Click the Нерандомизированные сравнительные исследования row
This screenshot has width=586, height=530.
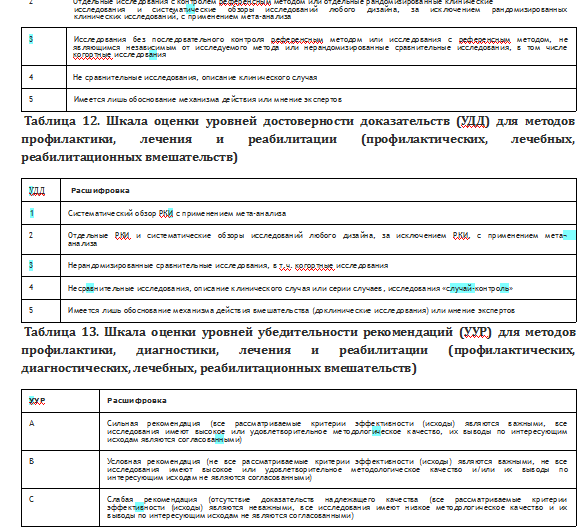coord(299,266)
